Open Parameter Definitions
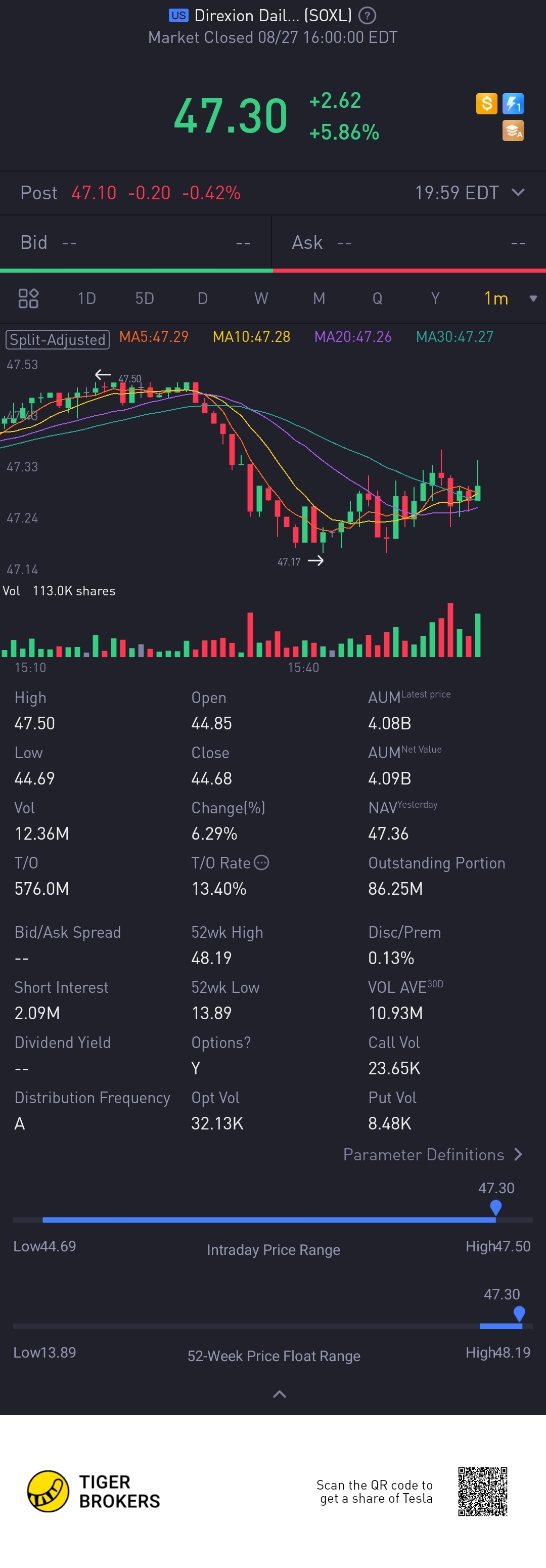Viewport: 546px width, 1568px height. [x=433, y=1155]
